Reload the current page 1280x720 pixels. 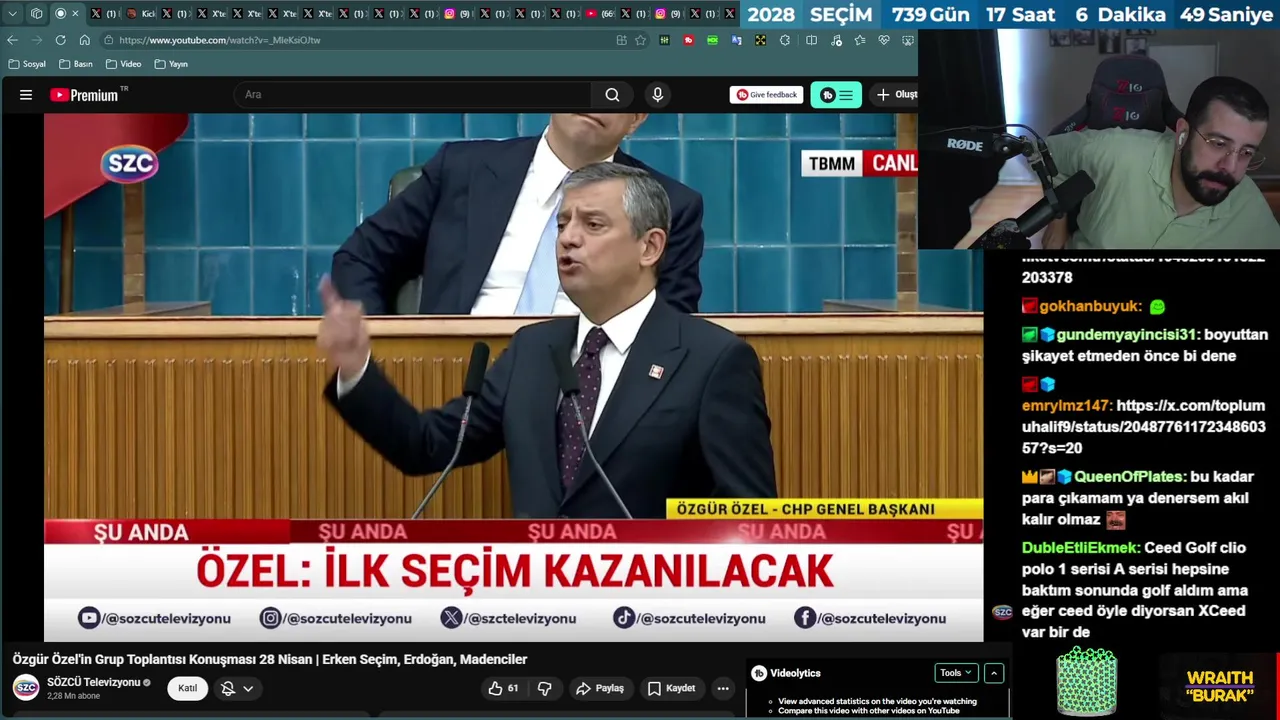[60, 40]
